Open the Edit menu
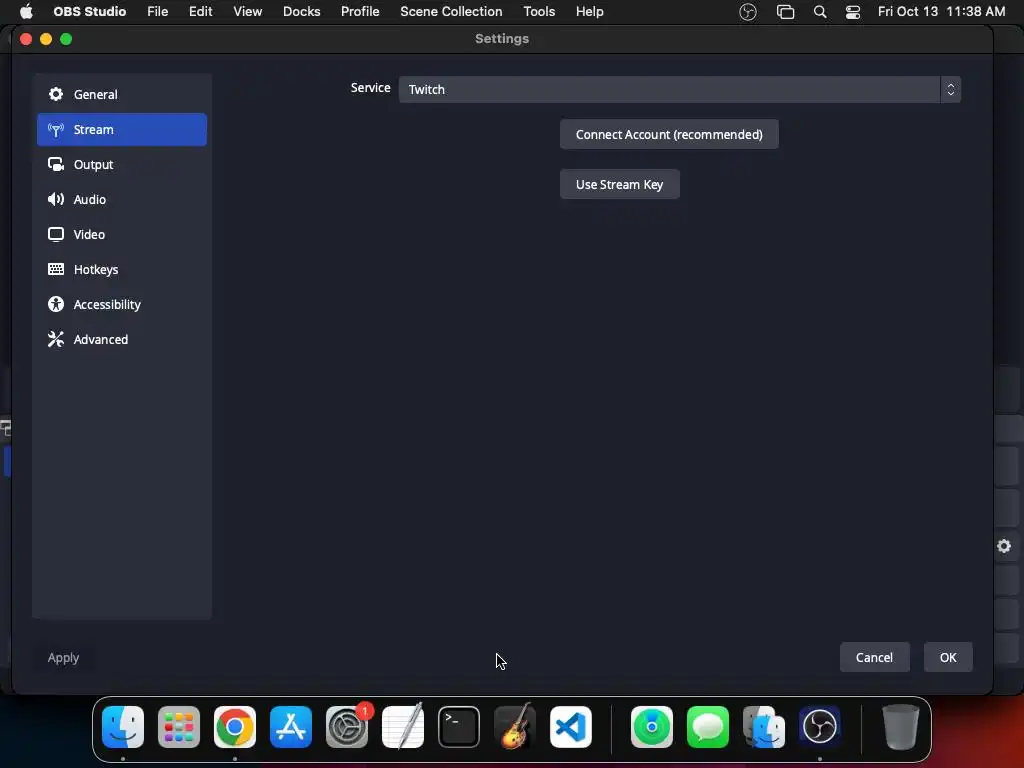 click(x=200, y=12)
